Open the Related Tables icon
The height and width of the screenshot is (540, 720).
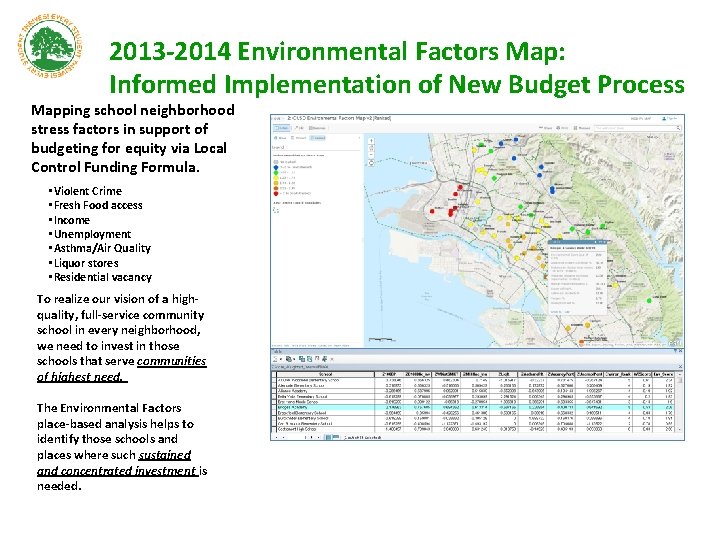(x=289, y=359)
